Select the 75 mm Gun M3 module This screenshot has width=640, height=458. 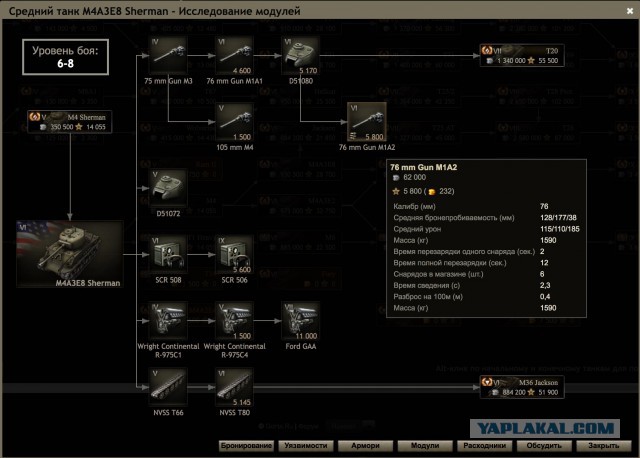click(x=168, y=56)
